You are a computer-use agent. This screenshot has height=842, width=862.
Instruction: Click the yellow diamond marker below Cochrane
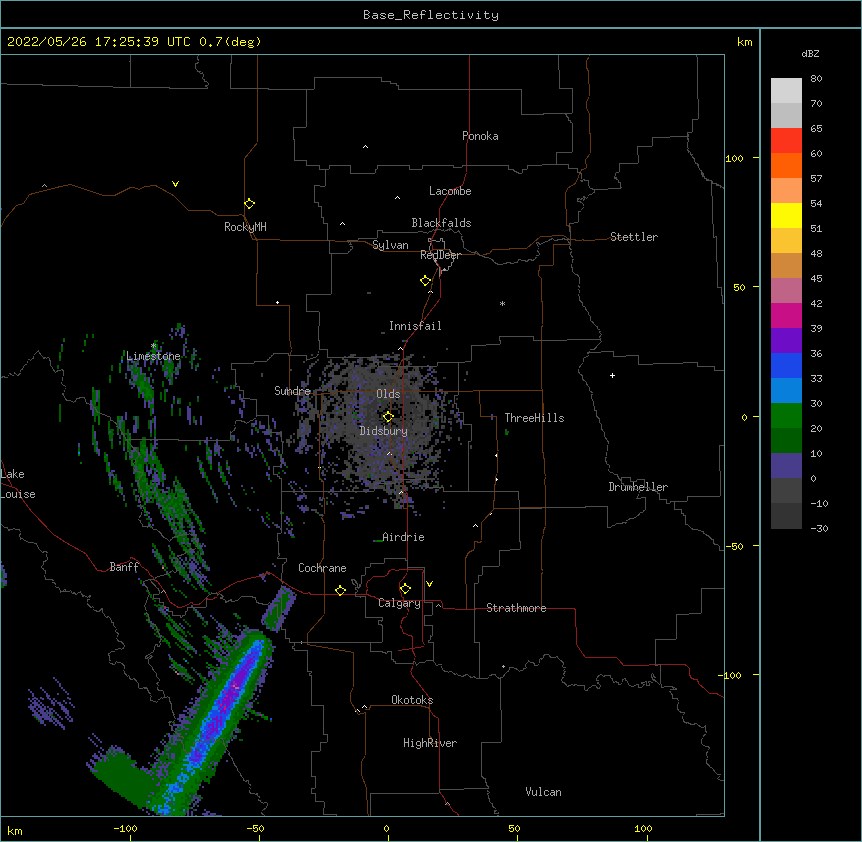340,590
